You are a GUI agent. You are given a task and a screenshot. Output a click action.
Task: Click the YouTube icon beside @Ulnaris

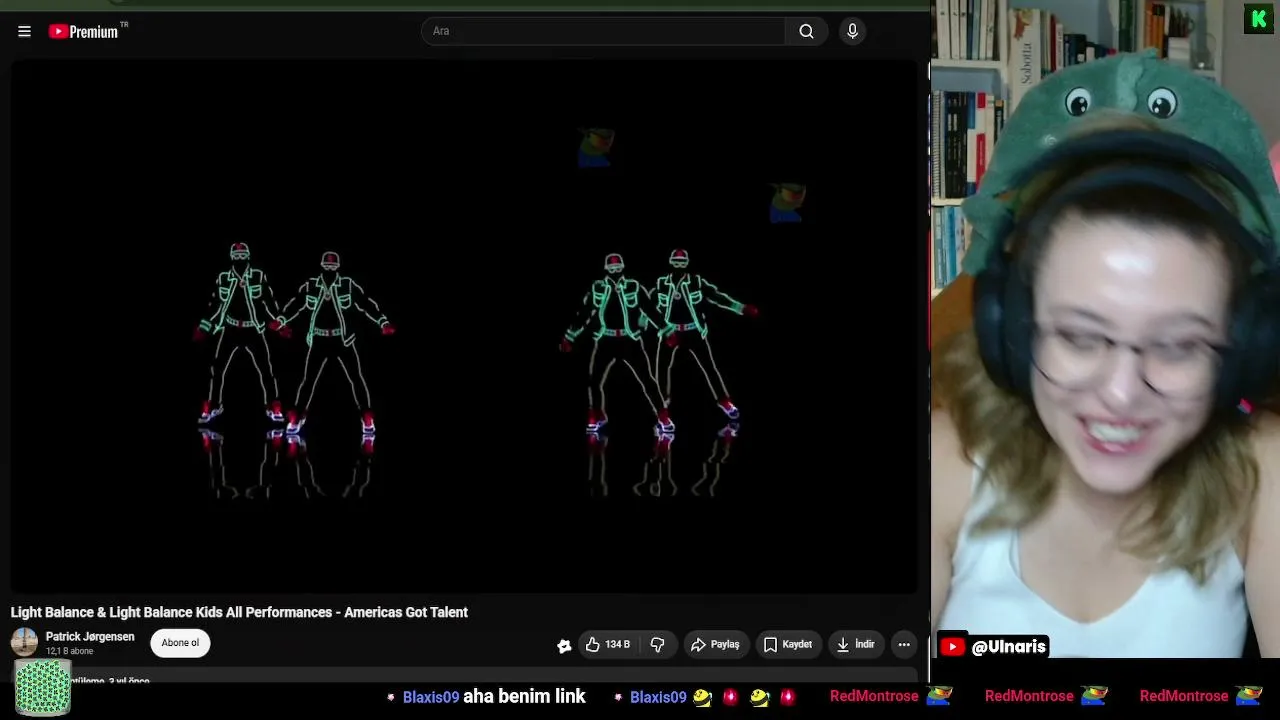952,647
